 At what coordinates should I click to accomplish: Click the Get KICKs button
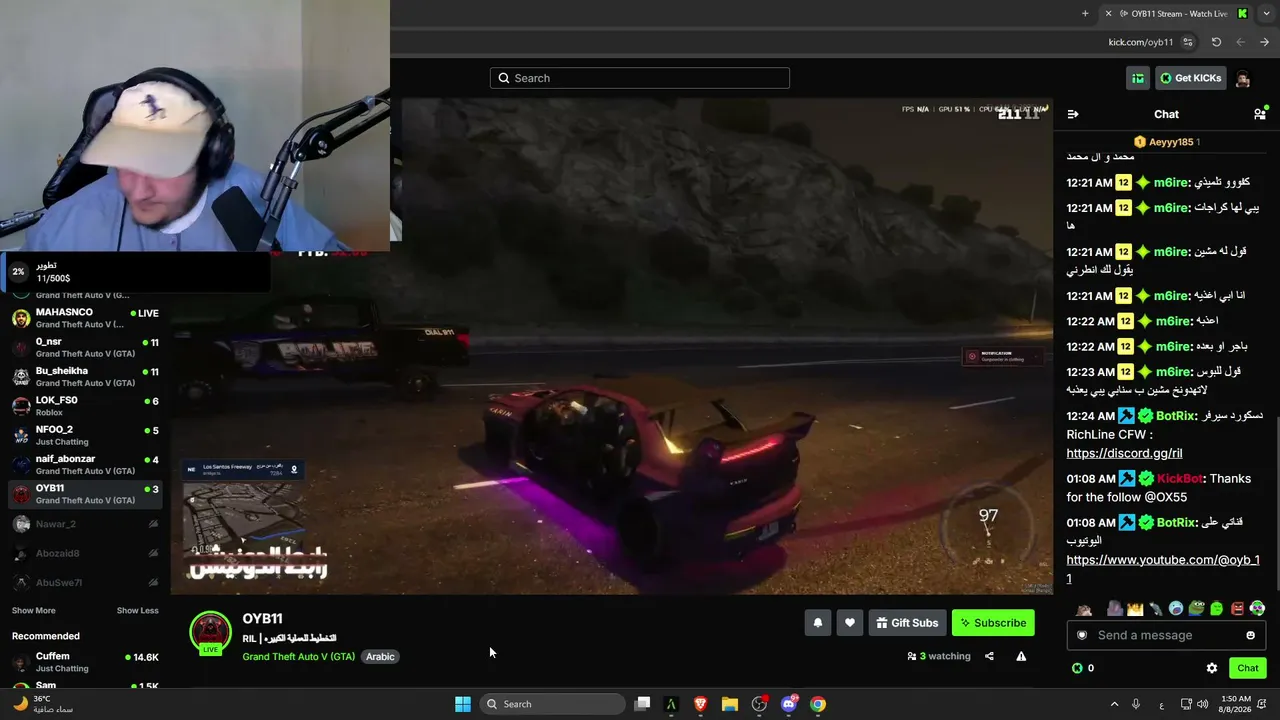click(1189, 78)
